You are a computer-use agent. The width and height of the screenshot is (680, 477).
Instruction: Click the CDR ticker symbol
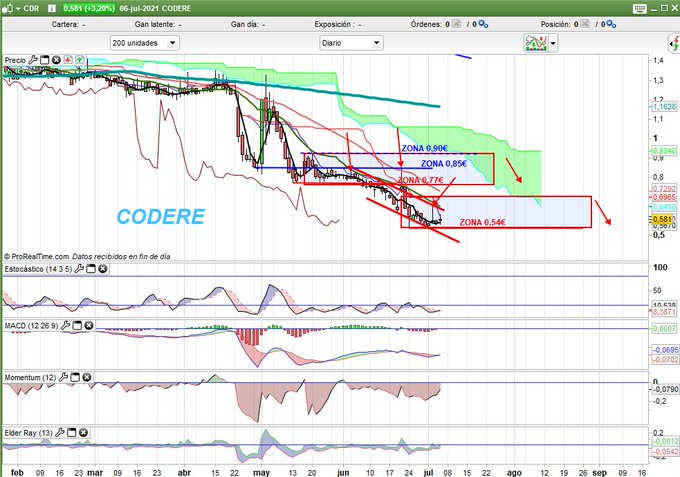[x=31, y=8]
